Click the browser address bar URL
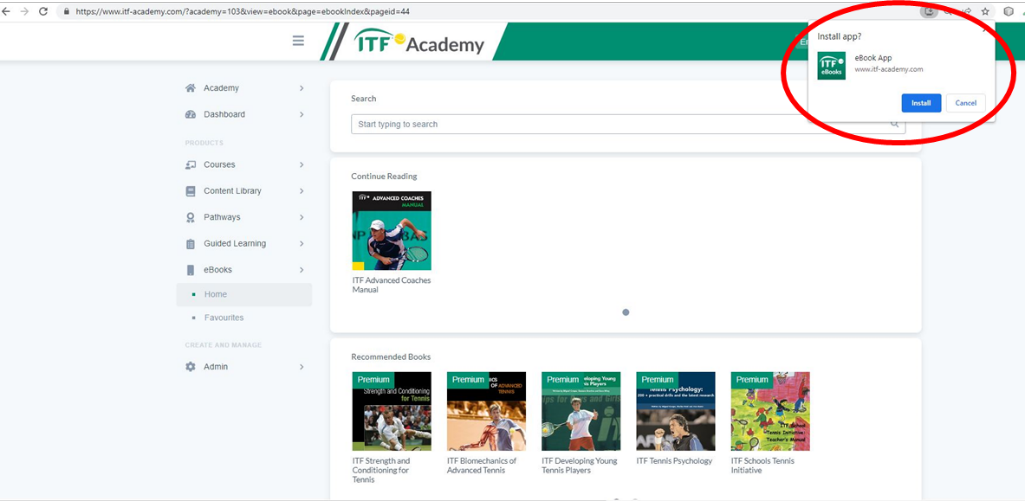This screenshot has width=1025, height=501. coord(243,12)
